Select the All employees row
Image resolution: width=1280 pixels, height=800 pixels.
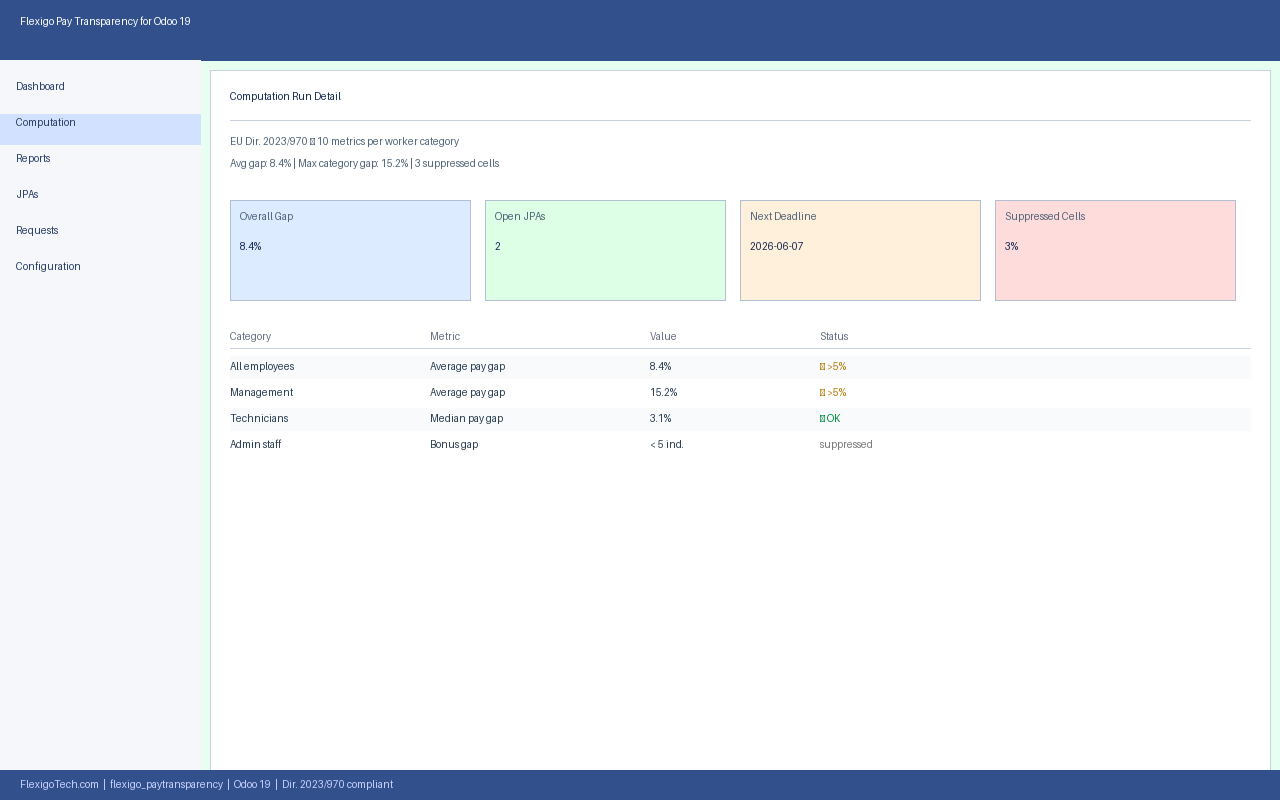[x=740, y=367]
